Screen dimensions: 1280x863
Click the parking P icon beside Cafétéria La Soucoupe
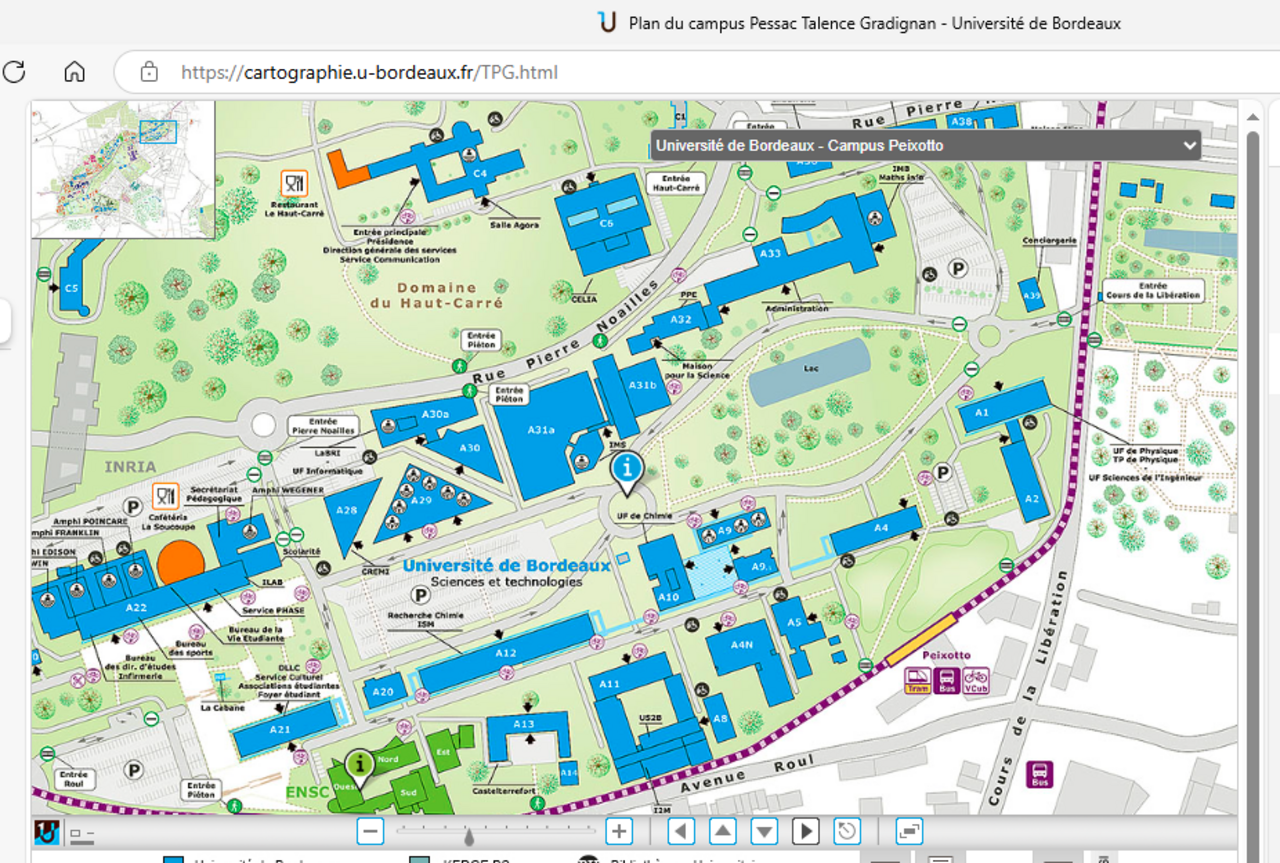(131, 507)
